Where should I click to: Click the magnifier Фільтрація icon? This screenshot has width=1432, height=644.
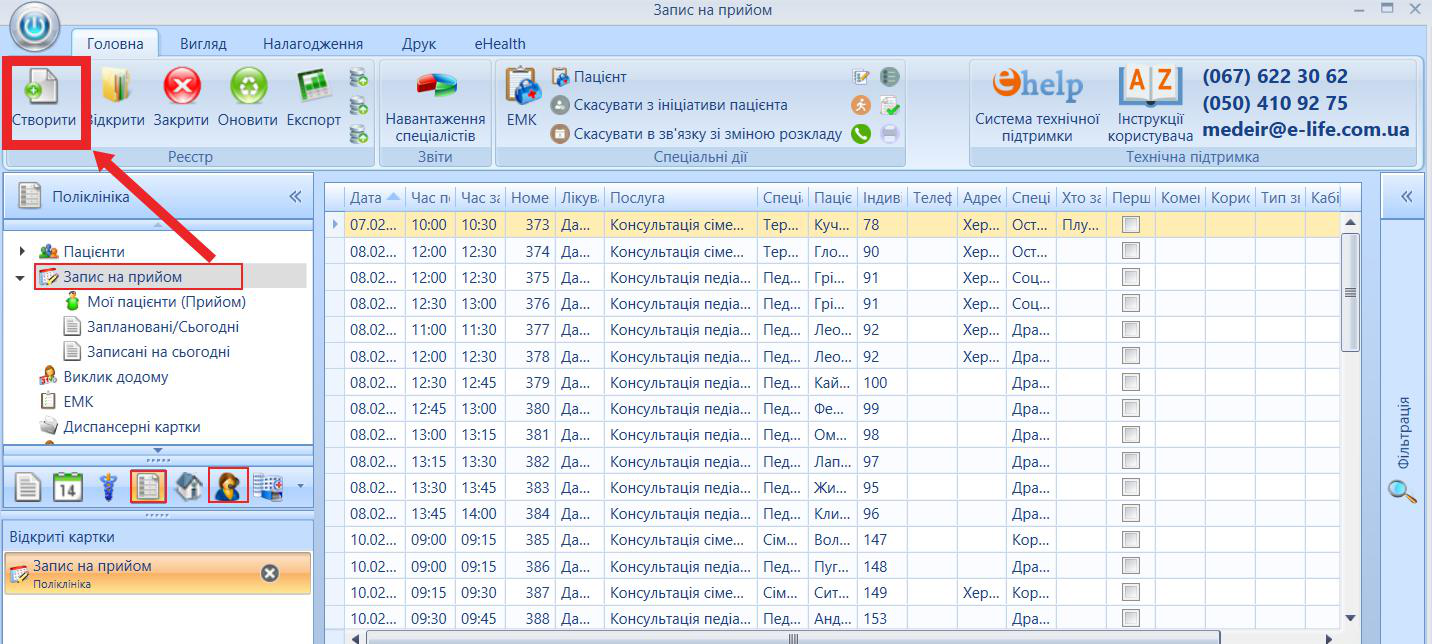pos(1403,491)
